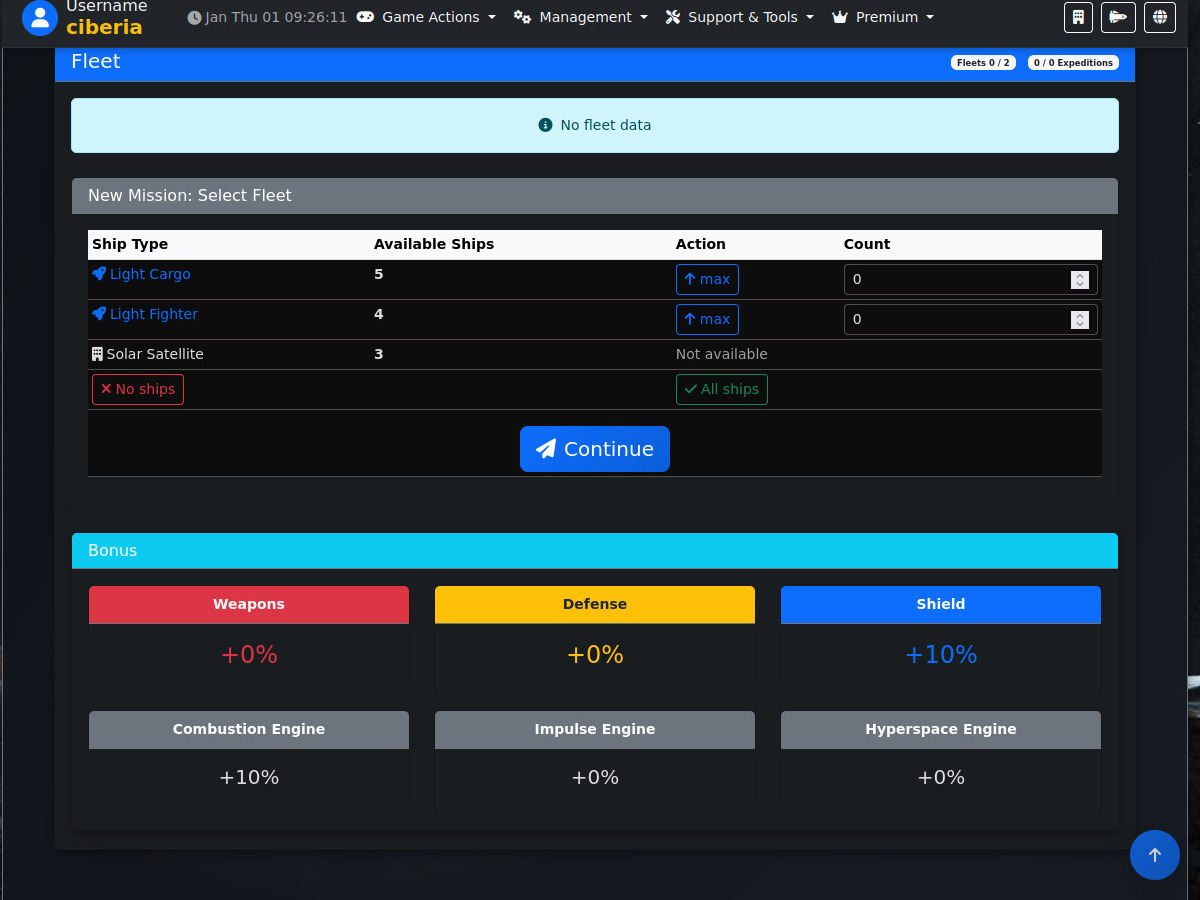The width and height of the screenshot is (1200, 900).
Task: Set max Light Cargo ships
Action: [x=707, y=279]
